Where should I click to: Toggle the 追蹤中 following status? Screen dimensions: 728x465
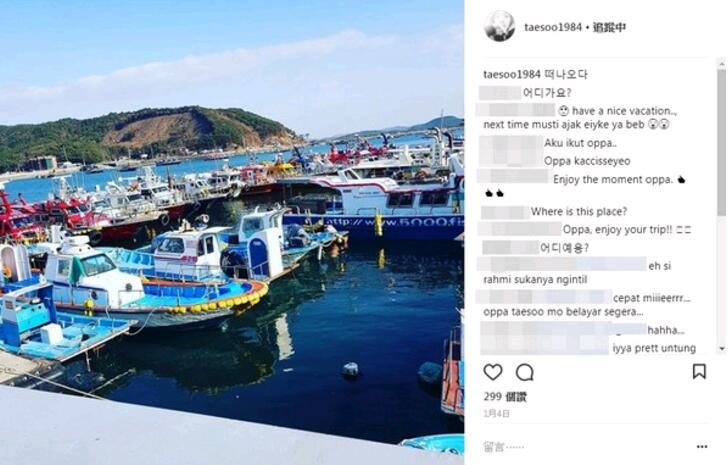click(x=609, y=27)
